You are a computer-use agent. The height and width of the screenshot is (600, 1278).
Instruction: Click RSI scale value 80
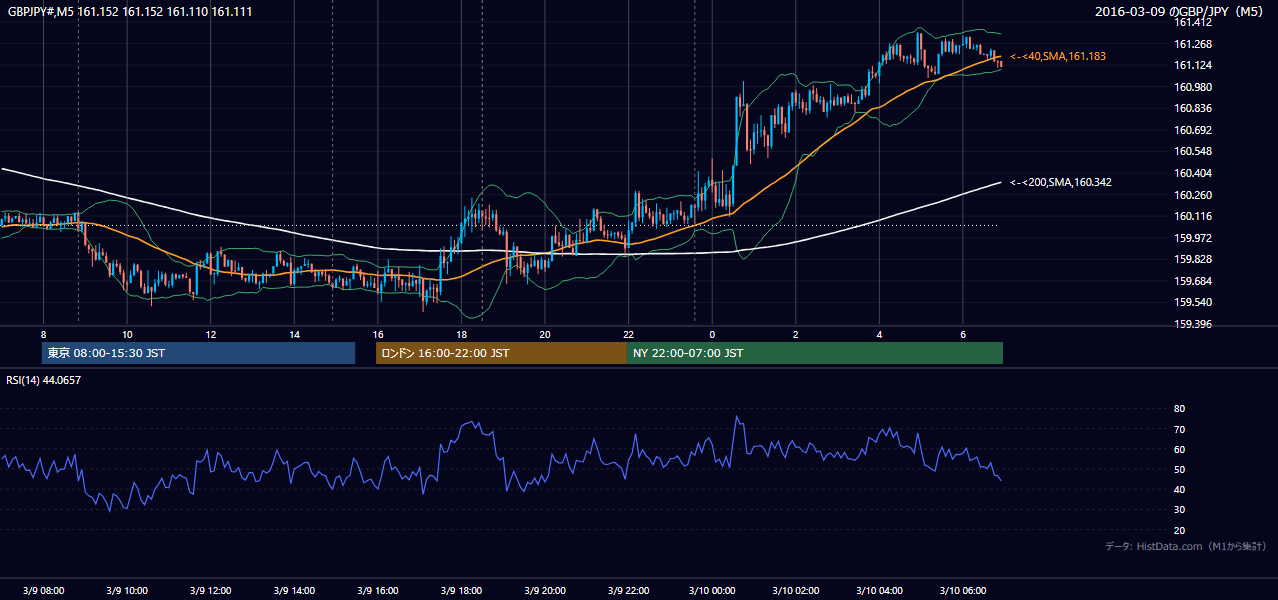tap(1179, 409)
